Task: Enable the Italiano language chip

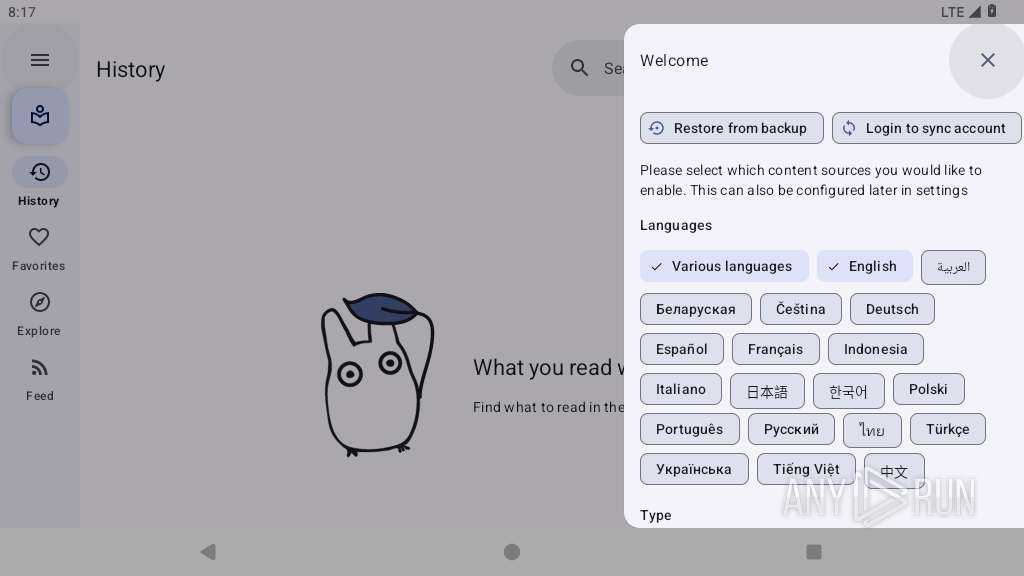Action: tap(680, 389)
